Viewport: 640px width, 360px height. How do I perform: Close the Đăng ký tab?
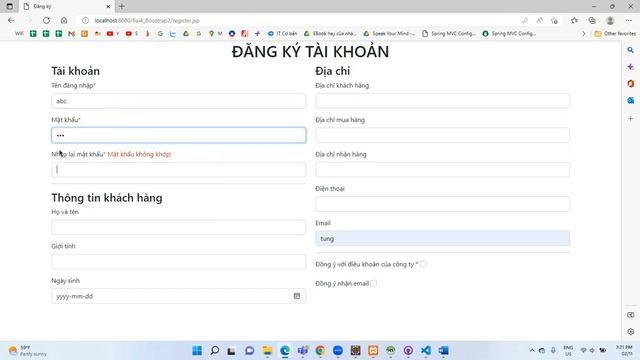pyautogui.click(x=108, y=7)
